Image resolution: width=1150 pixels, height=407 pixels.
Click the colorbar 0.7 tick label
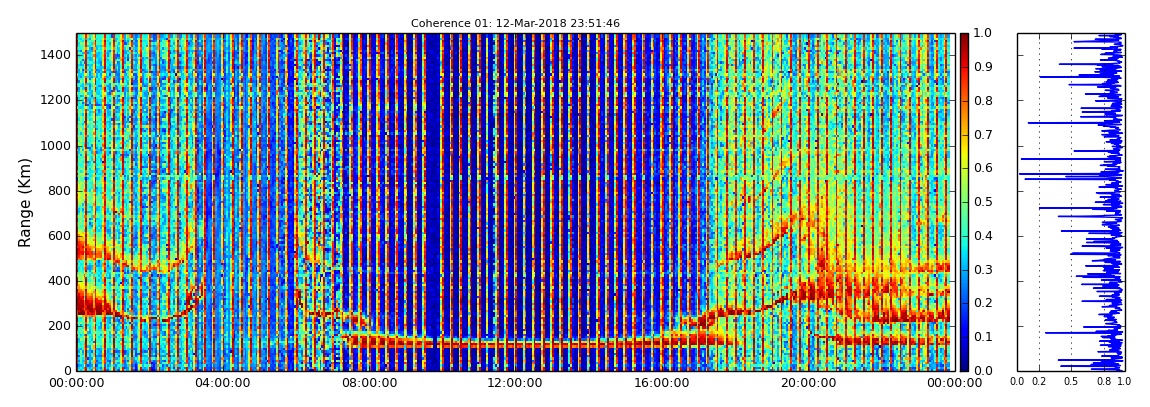click(x=981, y=135)
